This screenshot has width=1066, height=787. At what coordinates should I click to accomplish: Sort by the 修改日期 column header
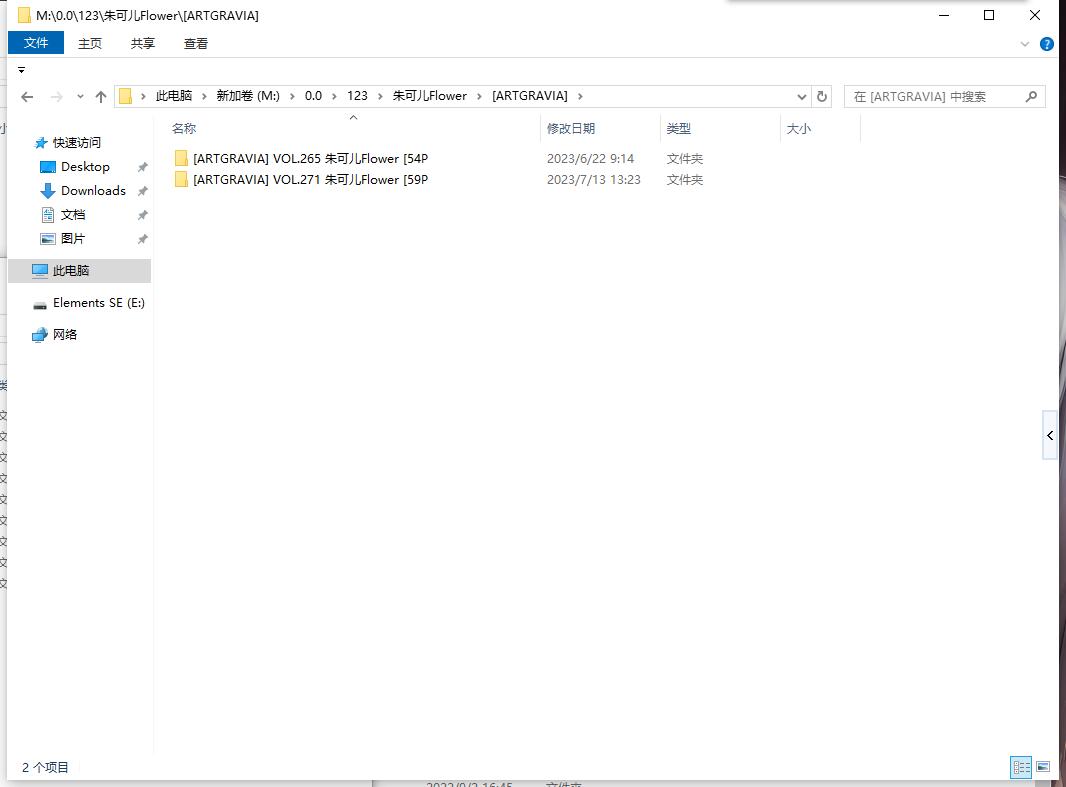click(x=571, y=128)
